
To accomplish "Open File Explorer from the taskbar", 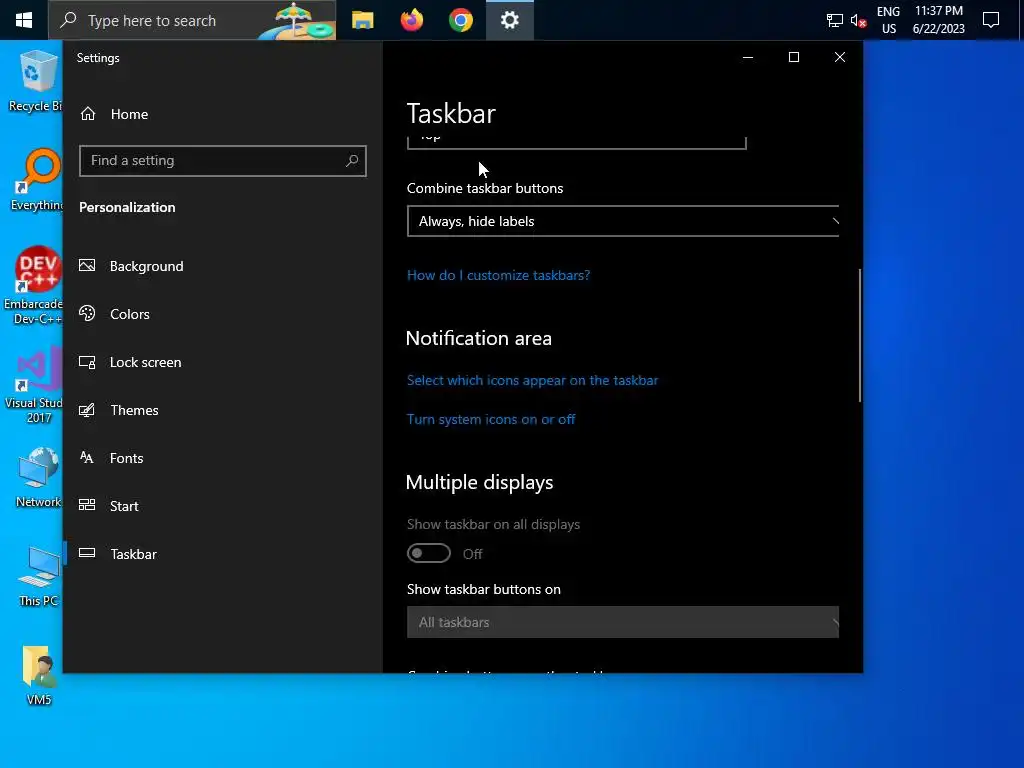I will [x=362, y=20].
